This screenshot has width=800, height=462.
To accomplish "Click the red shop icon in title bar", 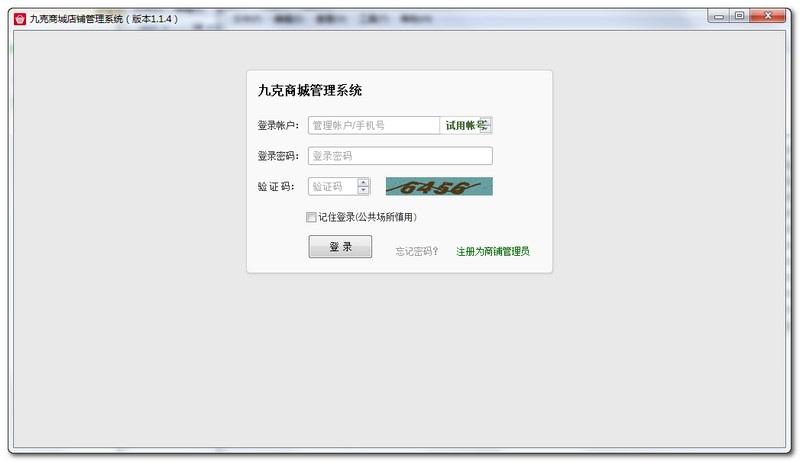I will point(20,19).
